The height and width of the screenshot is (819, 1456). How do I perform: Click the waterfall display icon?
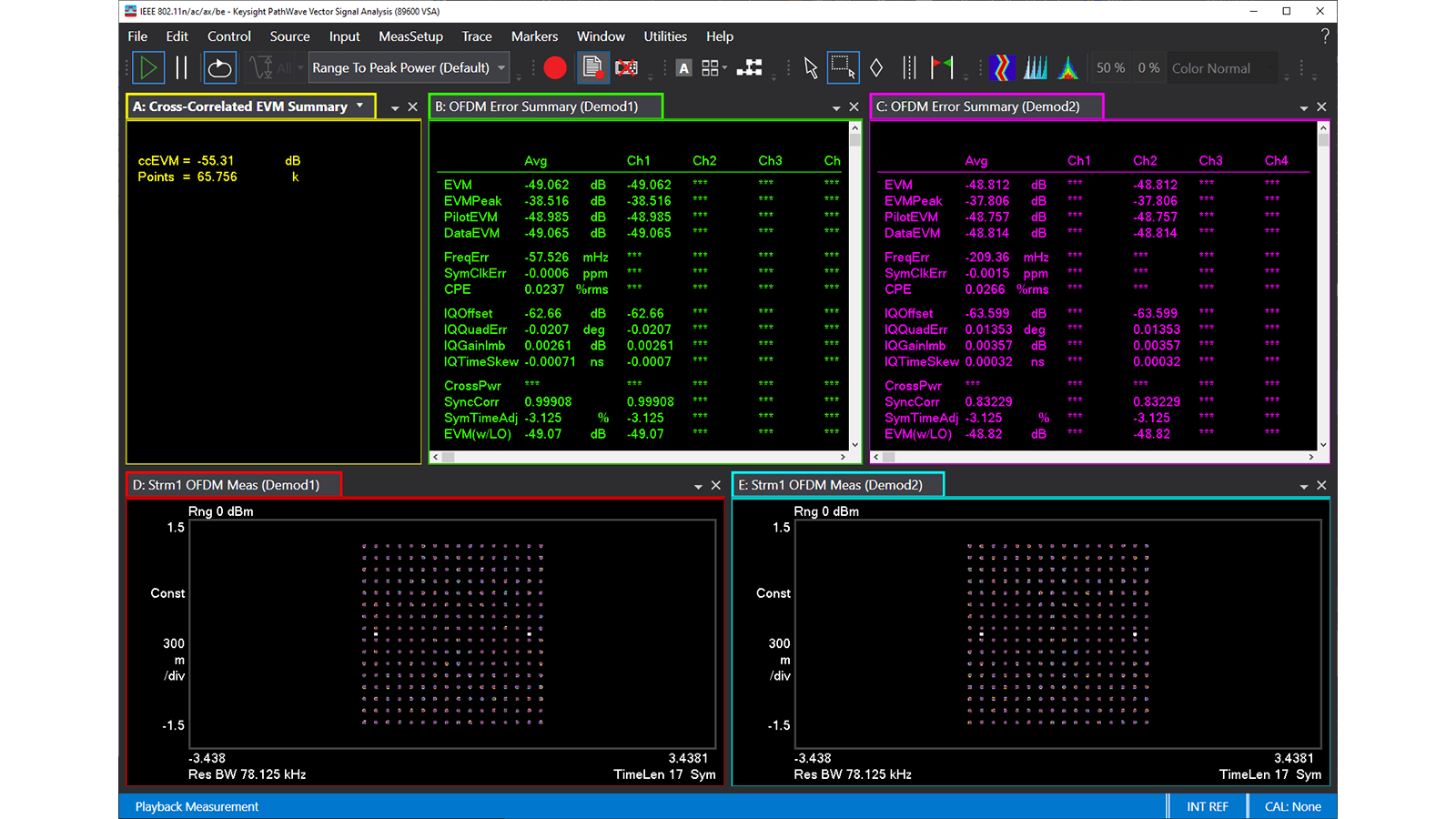click(1036, 67)
